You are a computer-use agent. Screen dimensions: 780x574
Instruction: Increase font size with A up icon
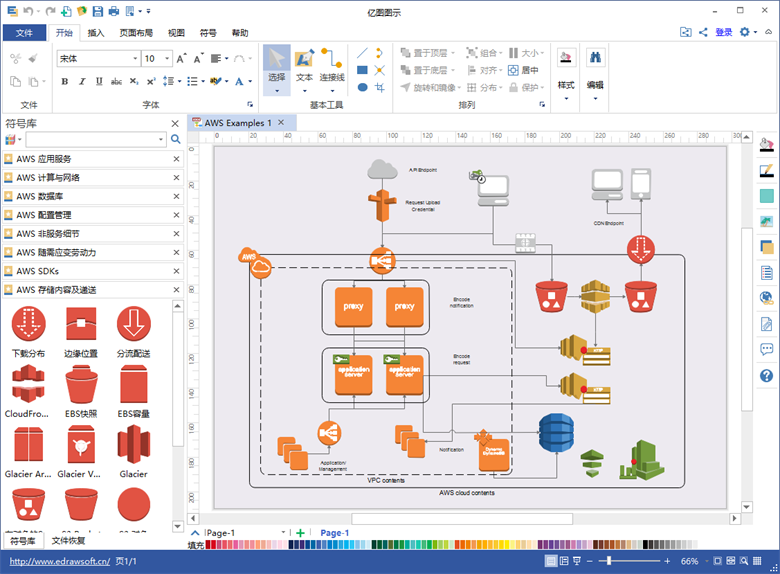click(181, 59)
